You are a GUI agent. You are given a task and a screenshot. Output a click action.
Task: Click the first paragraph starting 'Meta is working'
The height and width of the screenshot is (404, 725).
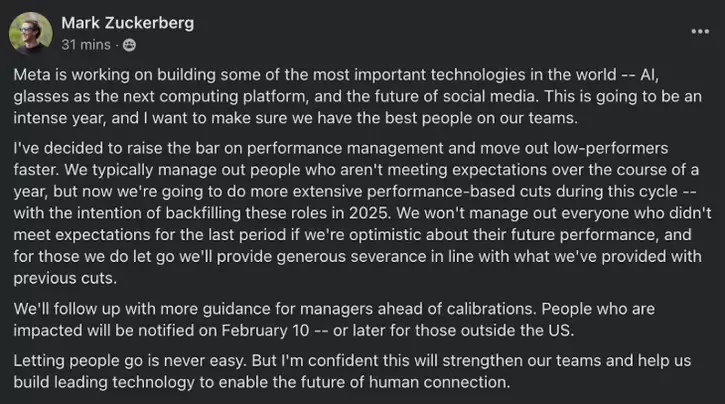point(357,96)
